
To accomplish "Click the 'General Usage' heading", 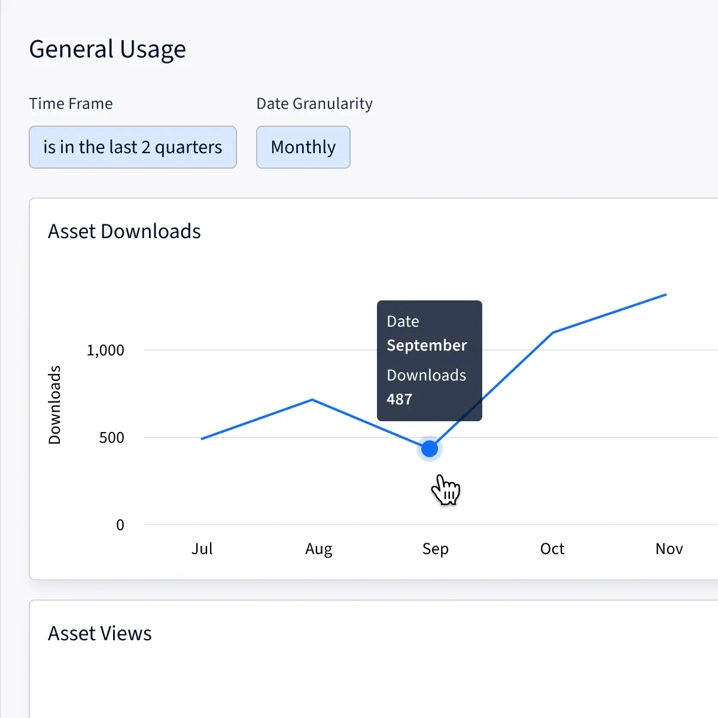I will coord(108,49).
